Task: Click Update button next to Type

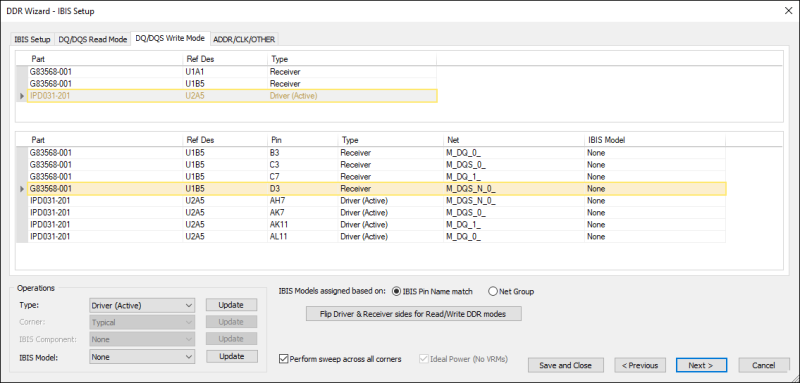Action: (x=232, y=305)
